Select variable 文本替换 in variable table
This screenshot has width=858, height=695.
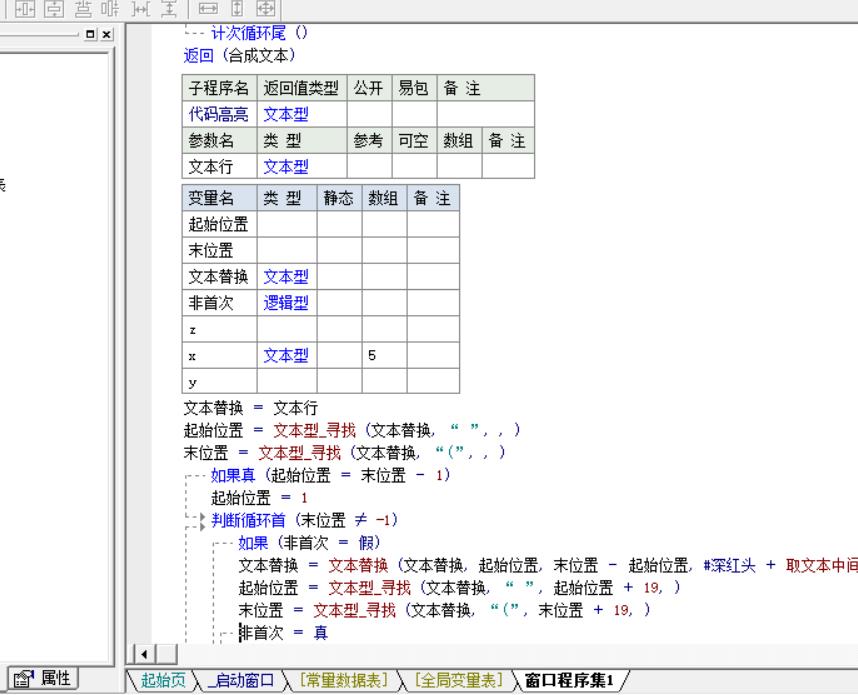(219, 276)
